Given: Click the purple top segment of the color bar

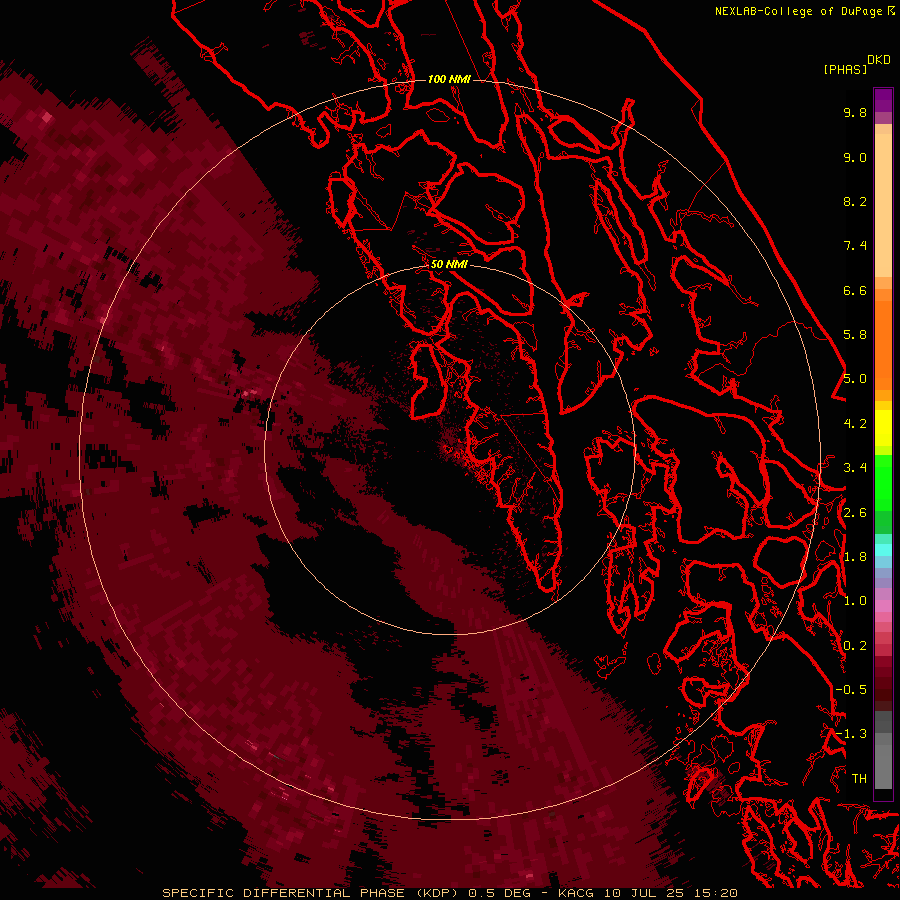Looking at the screenshot, I should tap(883, 100).
